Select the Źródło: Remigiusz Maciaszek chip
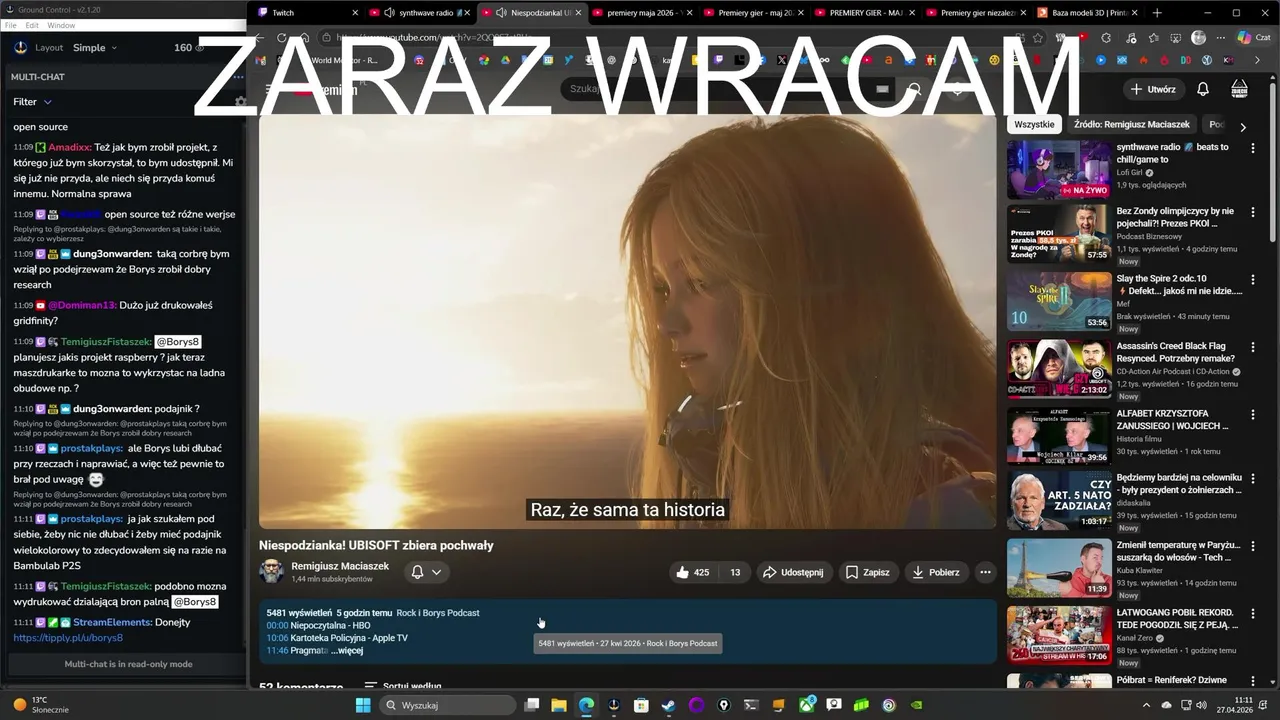This screenshot has height=720, width=1280. pos(1131,125)
